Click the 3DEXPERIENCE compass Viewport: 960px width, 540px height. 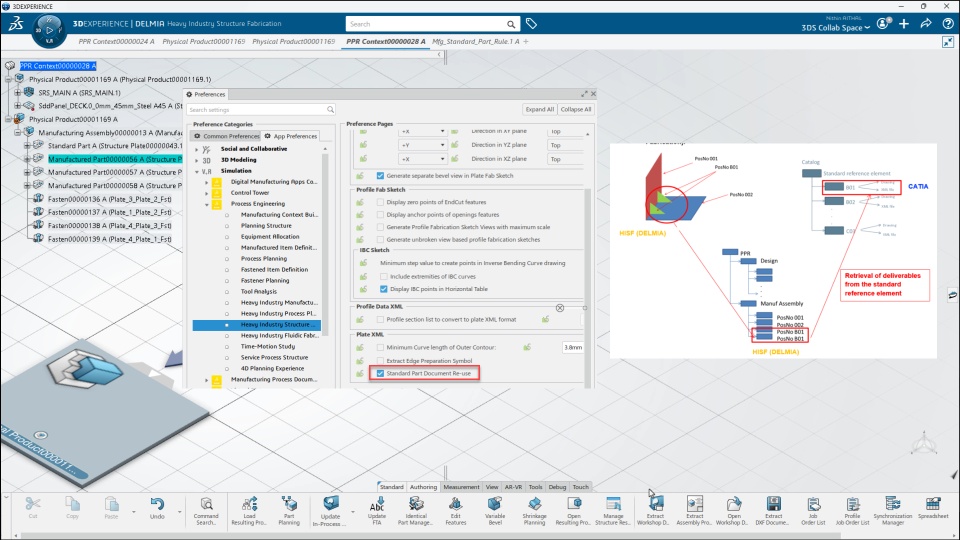[x=48, y=30]
